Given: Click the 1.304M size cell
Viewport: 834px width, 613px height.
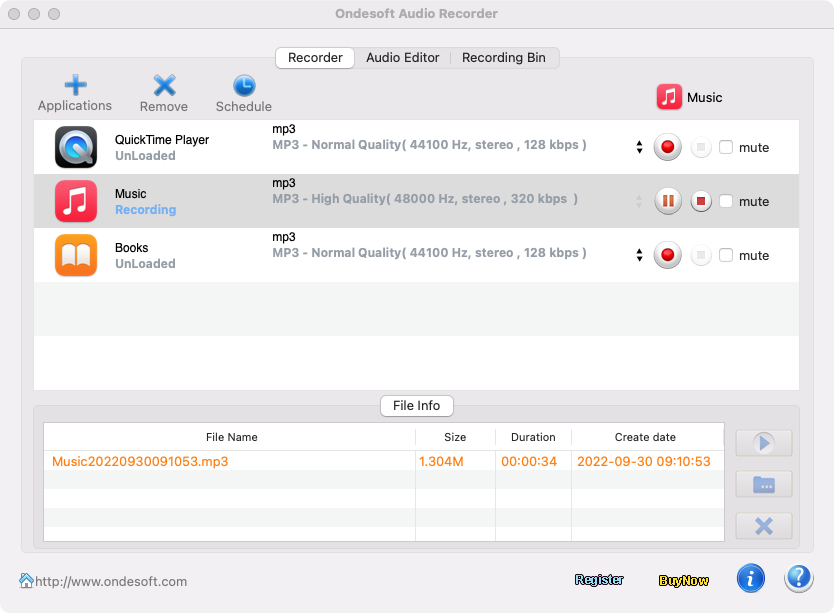Looking at the screenshot, I should point(441,461).
